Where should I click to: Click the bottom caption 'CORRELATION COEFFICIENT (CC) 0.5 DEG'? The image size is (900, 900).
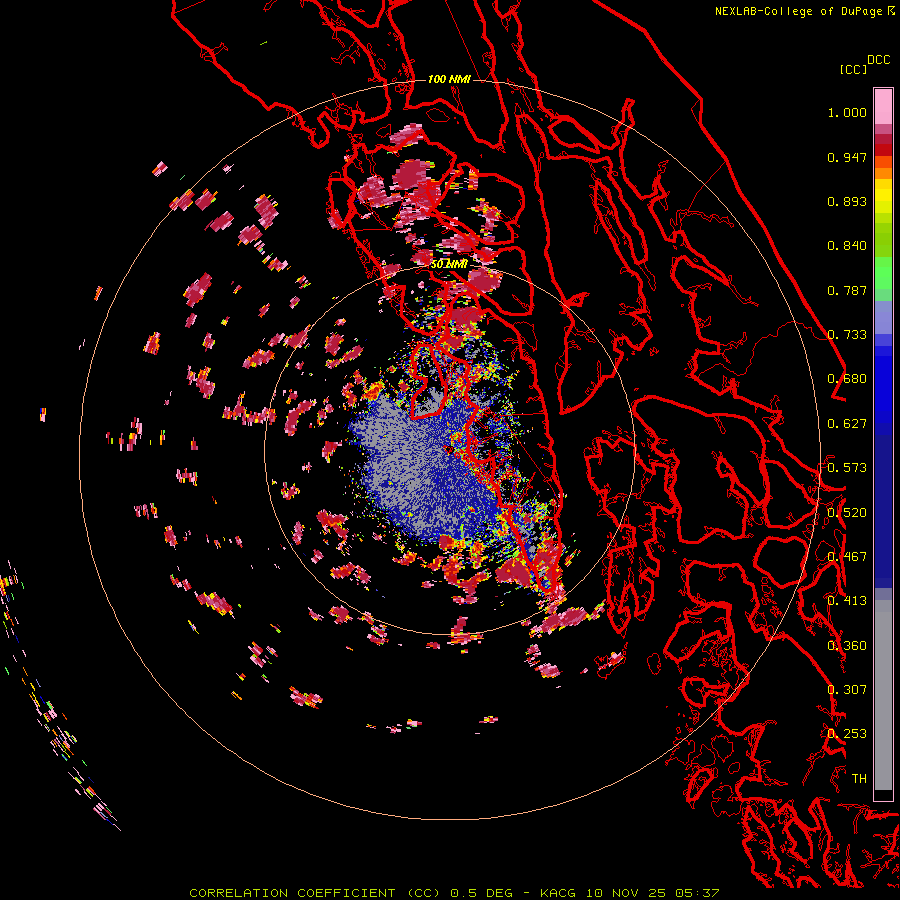click(x=351, y=893)
